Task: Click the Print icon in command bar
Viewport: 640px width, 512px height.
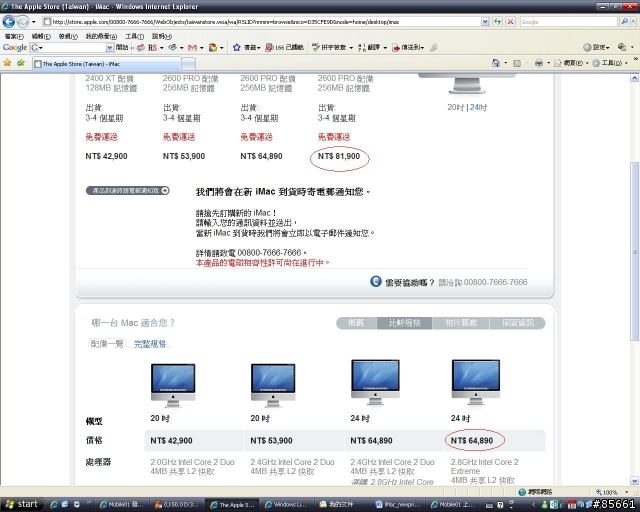Action: (x=539, y=63)
